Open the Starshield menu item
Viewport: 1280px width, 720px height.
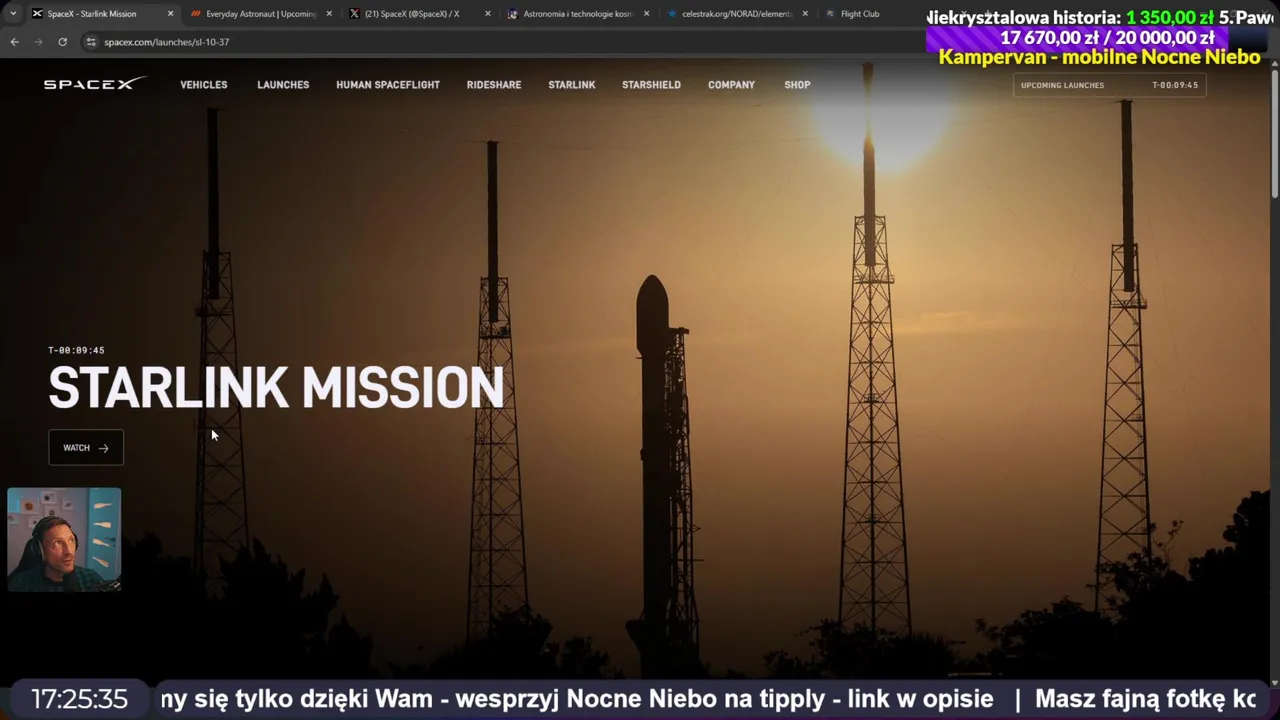pos(651,85)
